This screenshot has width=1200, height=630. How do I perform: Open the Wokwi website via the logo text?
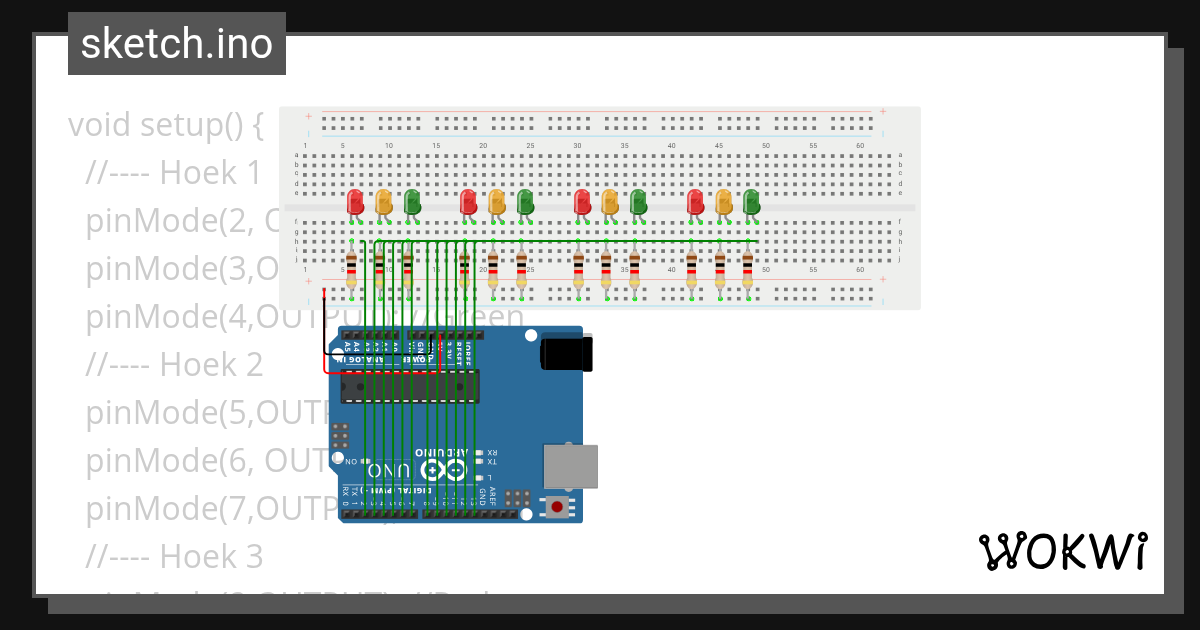click(1075, 550)
